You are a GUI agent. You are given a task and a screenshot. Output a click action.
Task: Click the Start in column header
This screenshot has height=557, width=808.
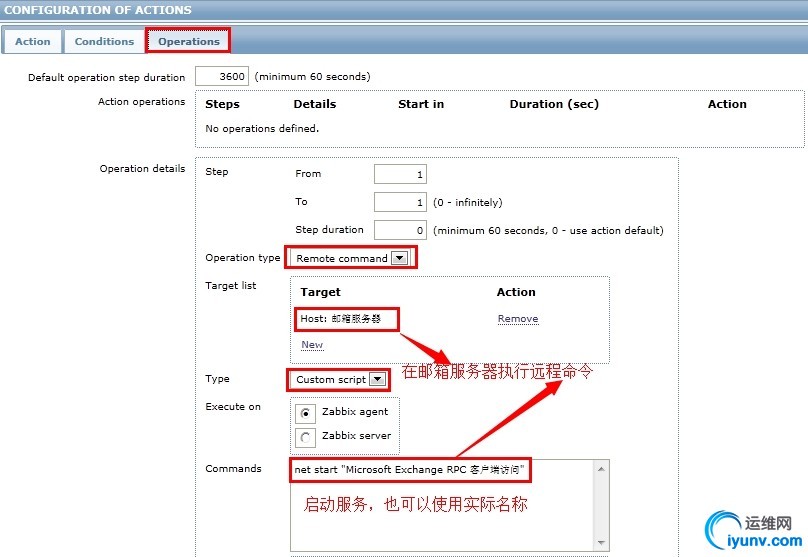421,104
